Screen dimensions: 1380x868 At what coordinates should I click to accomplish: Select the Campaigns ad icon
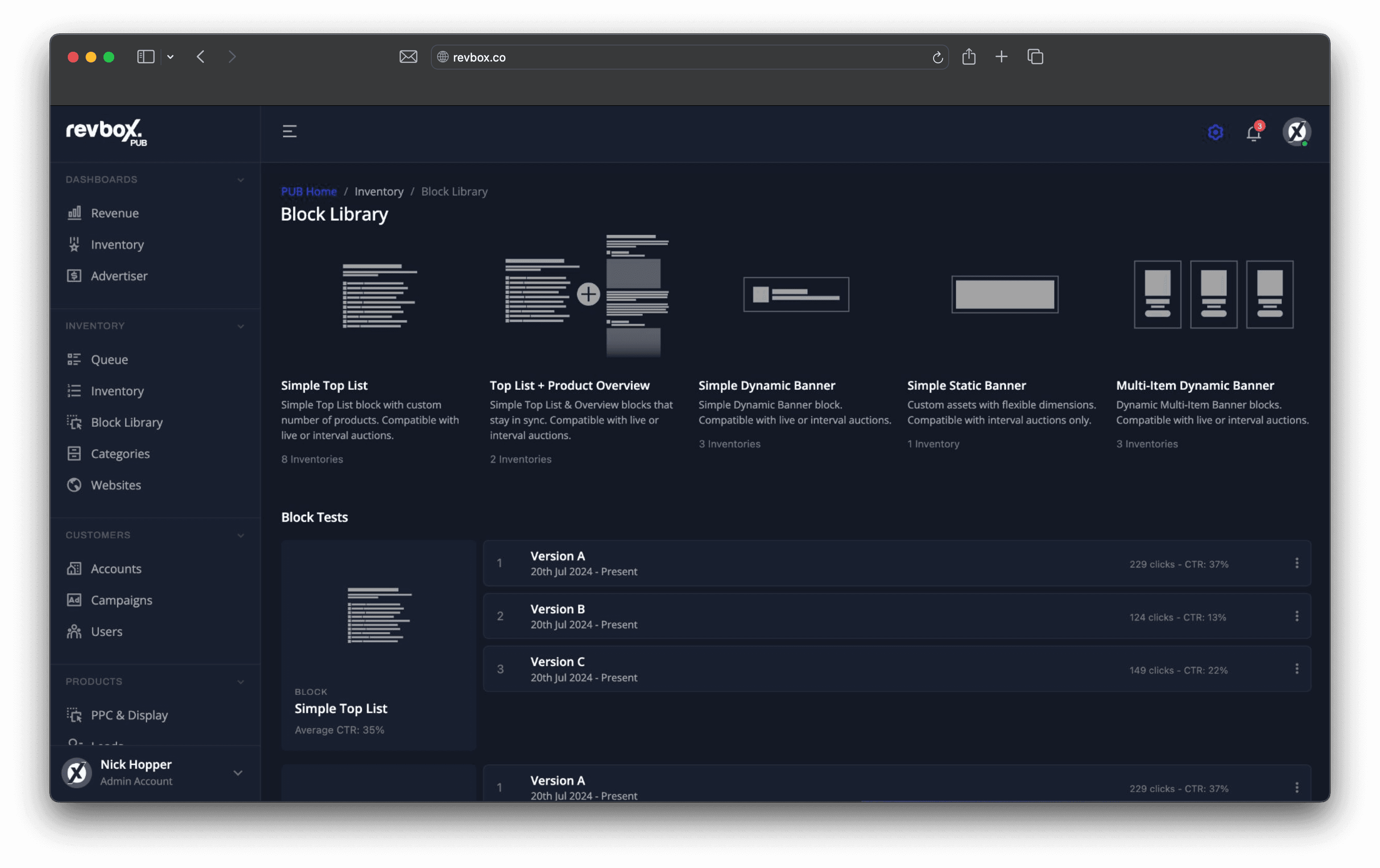[x=74, y=600]
